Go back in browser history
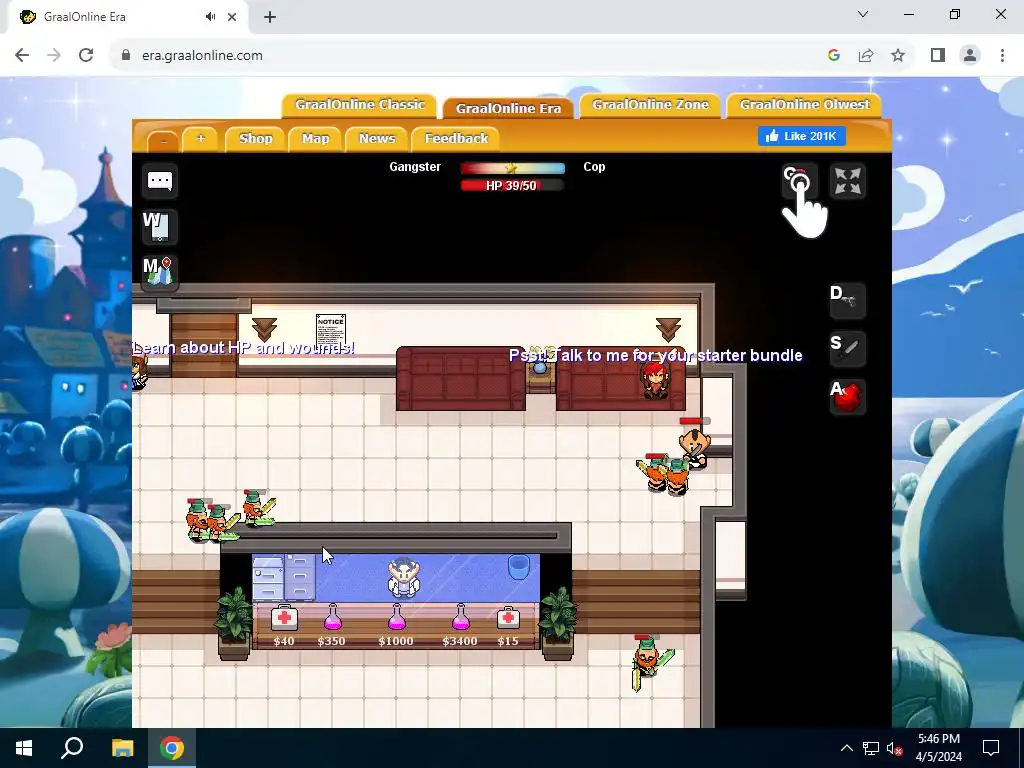Screen dimensions: 1024x768 pyautogui.click(x=22, y=56)
